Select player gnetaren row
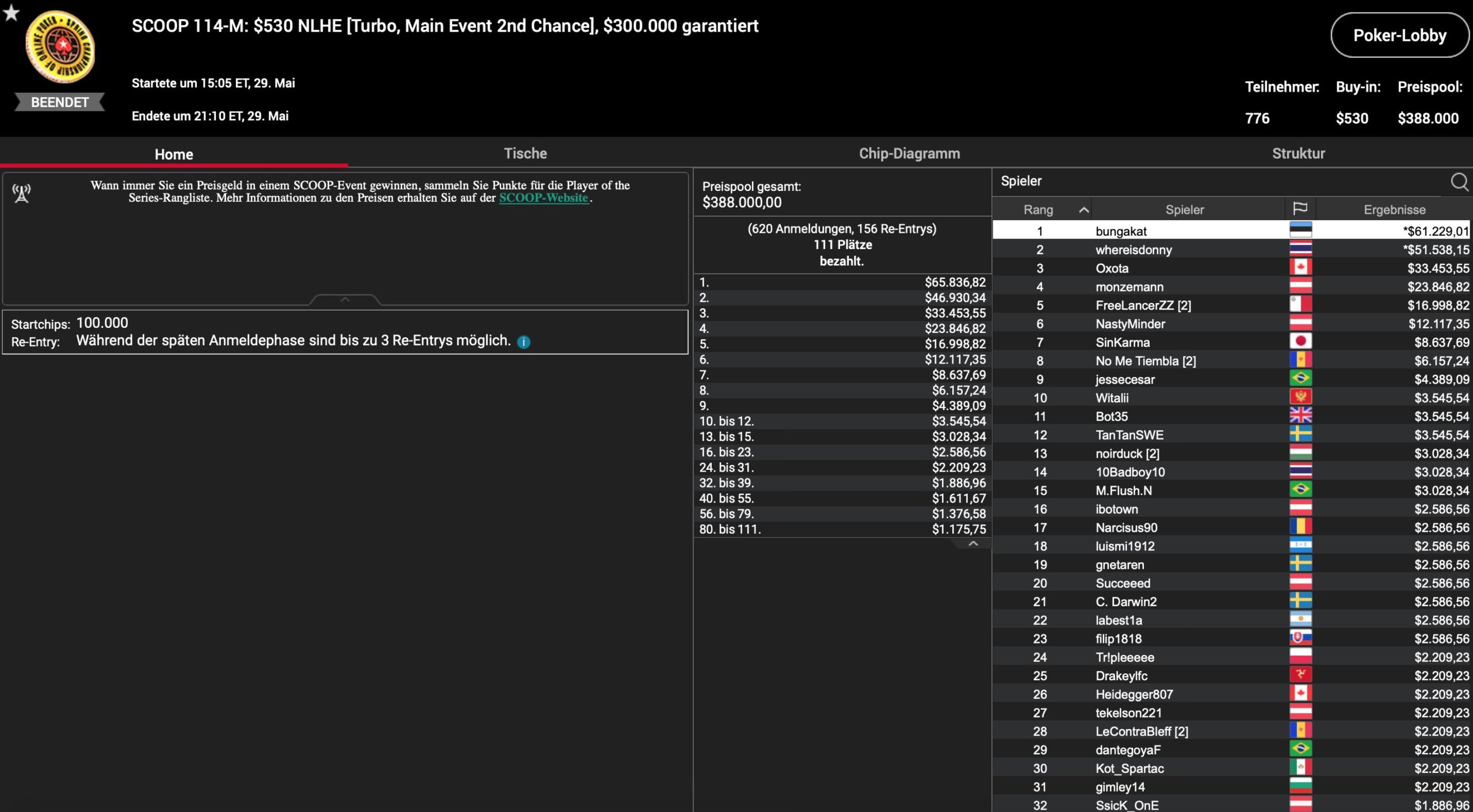 click(x=1231, y=564)
